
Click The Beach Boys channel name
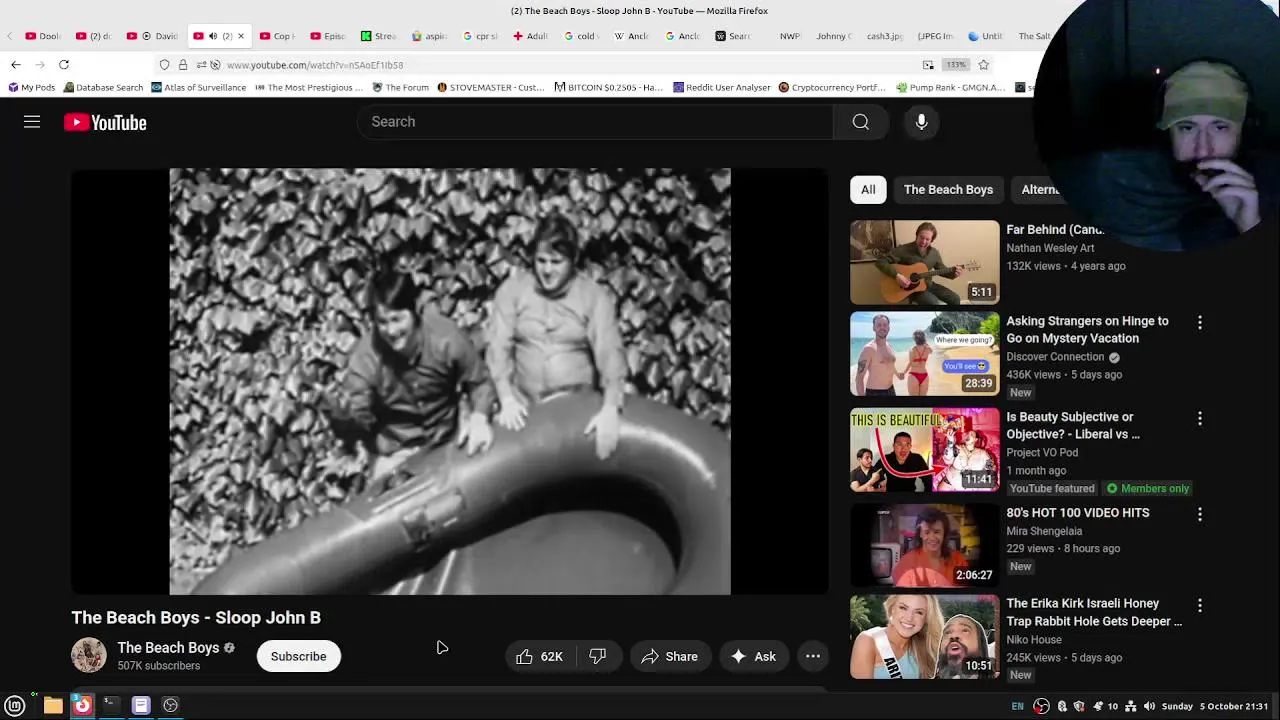[168, 648]
